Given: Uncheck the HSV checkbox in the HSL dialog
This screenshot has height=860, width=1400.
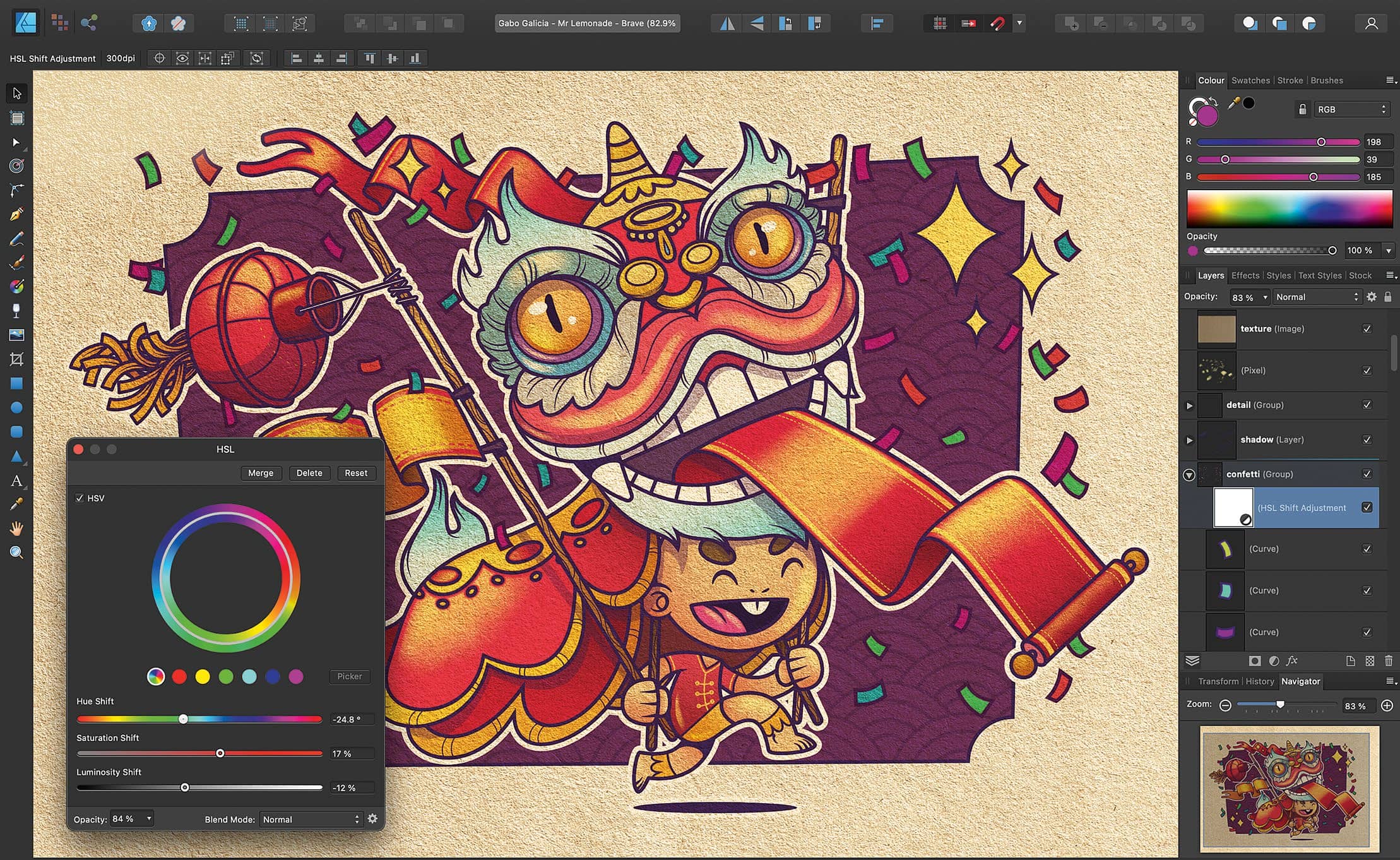Looking at the screenshot, I should (80, 498).
